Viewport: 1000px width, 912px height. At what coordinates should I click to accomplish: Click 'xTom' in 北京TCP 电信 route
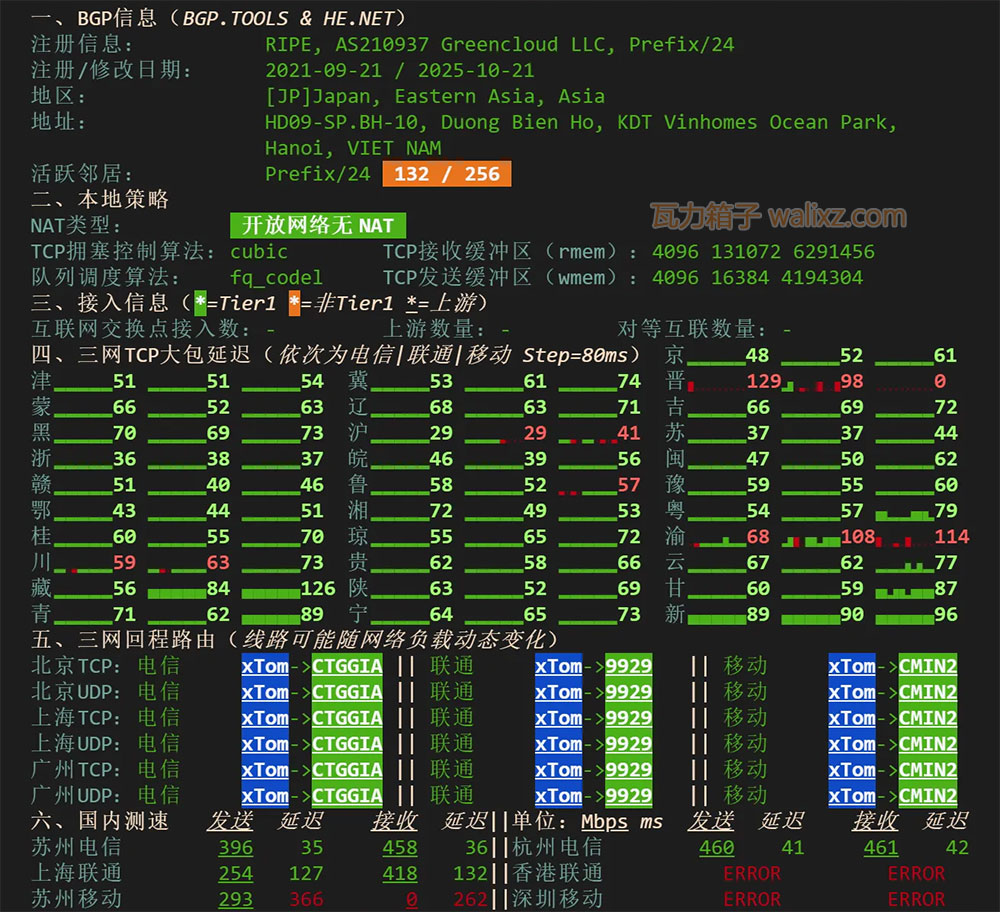265,666
